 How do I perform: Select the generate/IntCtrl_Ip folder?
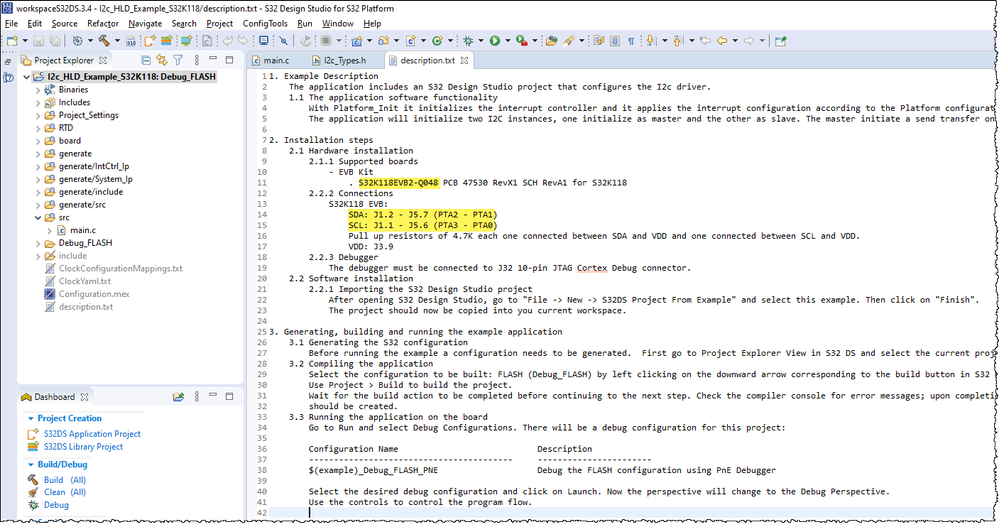point(94,166)
